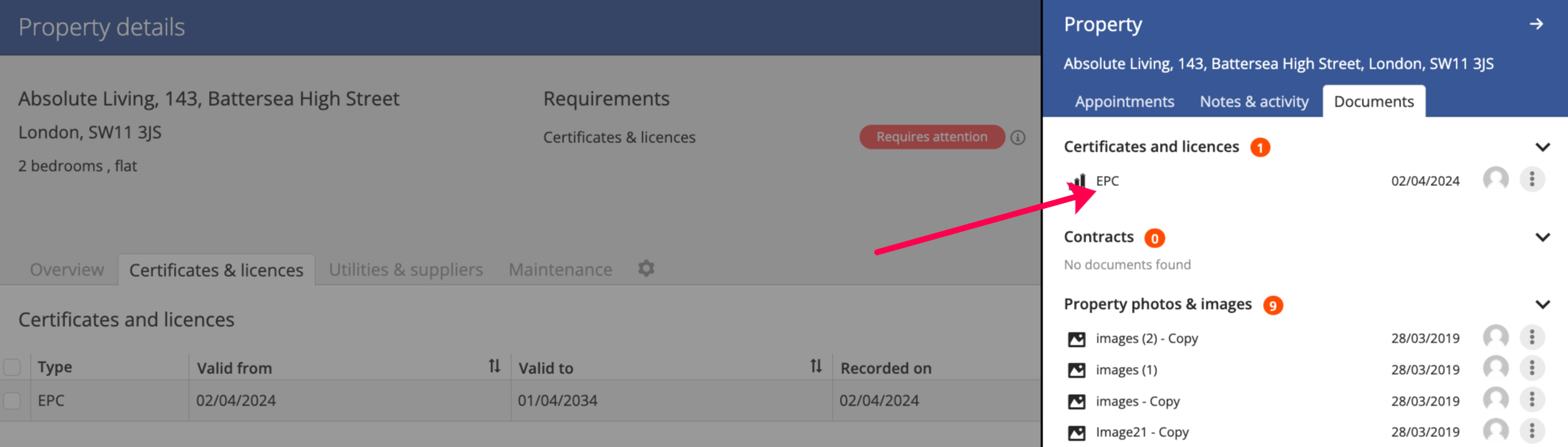Click the orange count badge beside Property photos
The image size is (1568, 447).
pos(1272,305)
